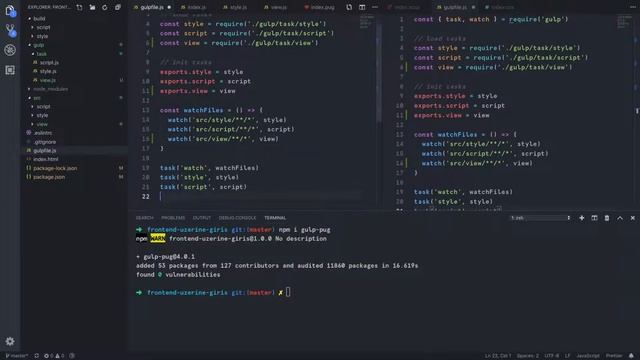Open the OUTPUT panel tab
The height and width of the screenshot is (360, 640).
tap(202, 218)
